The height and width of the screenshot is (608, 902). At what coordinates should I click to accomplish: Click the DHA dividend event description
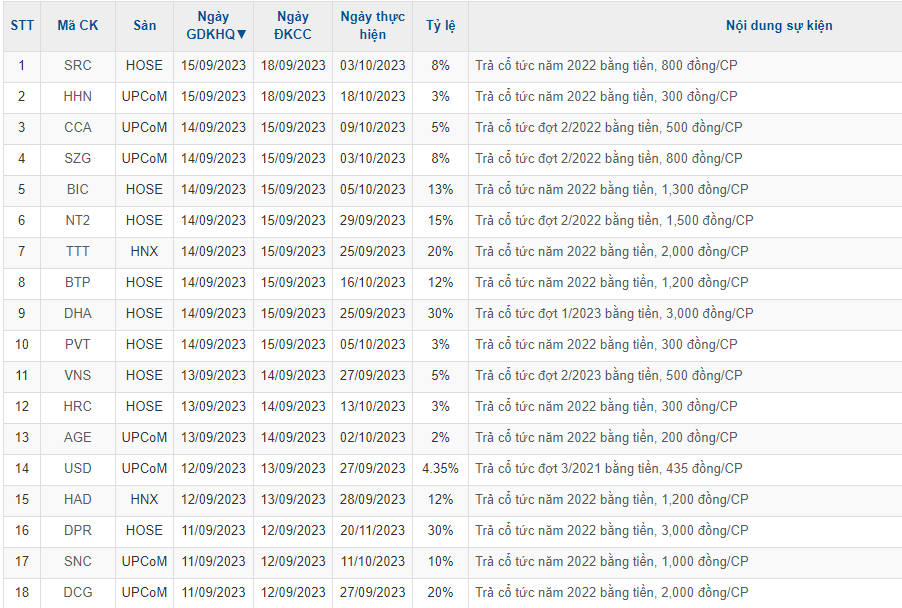click(x=614, y=314)
